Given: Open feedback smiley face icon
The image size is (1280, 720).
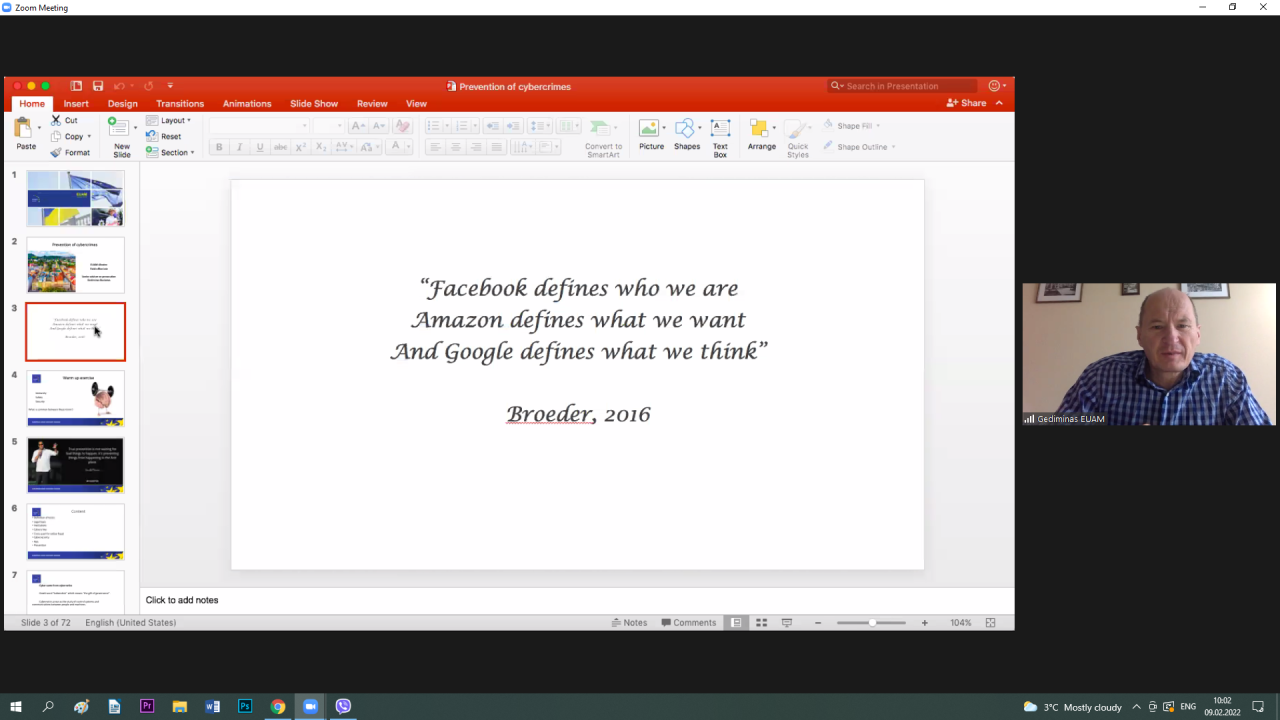Looking at the screenshot, I should coord(994,86).
